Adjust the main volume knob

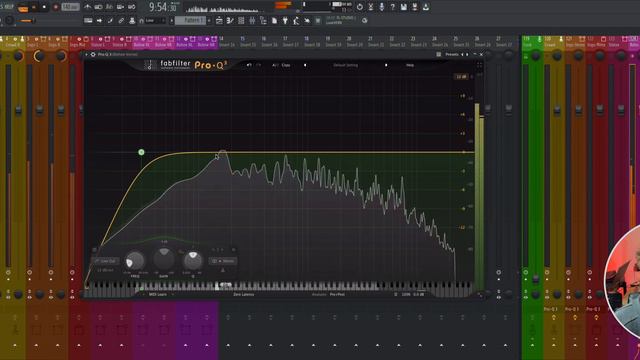9,20
